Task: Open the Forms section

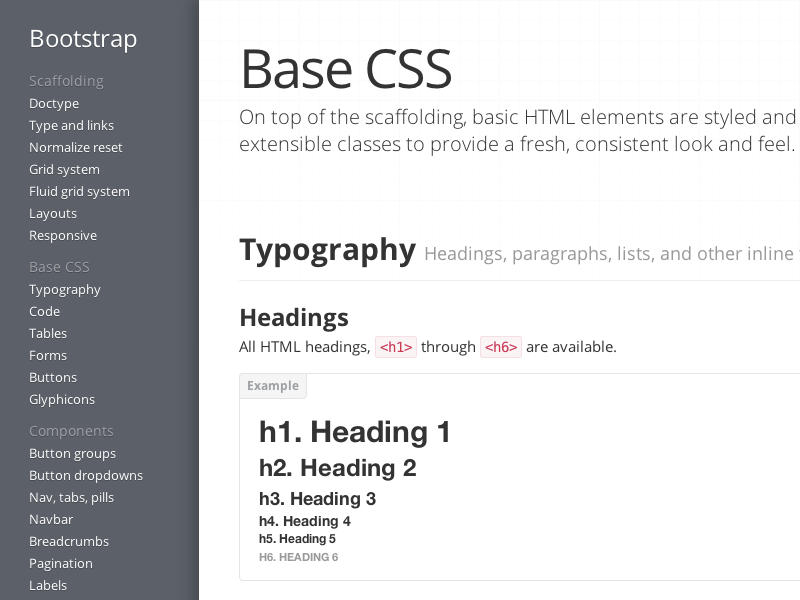Action: tap(47, 355)
